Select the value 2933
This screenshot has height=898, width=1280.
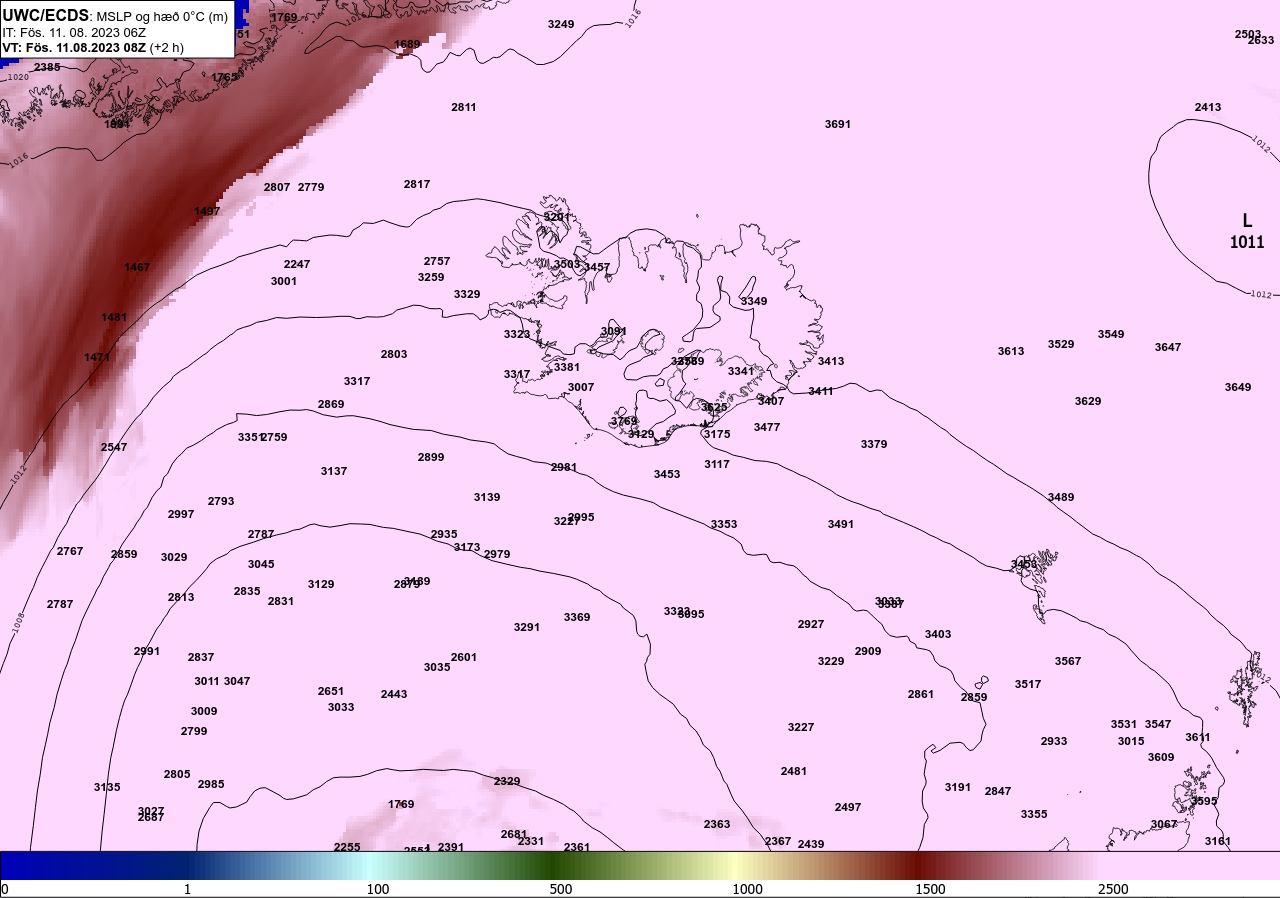click(x=1054, y=741)
